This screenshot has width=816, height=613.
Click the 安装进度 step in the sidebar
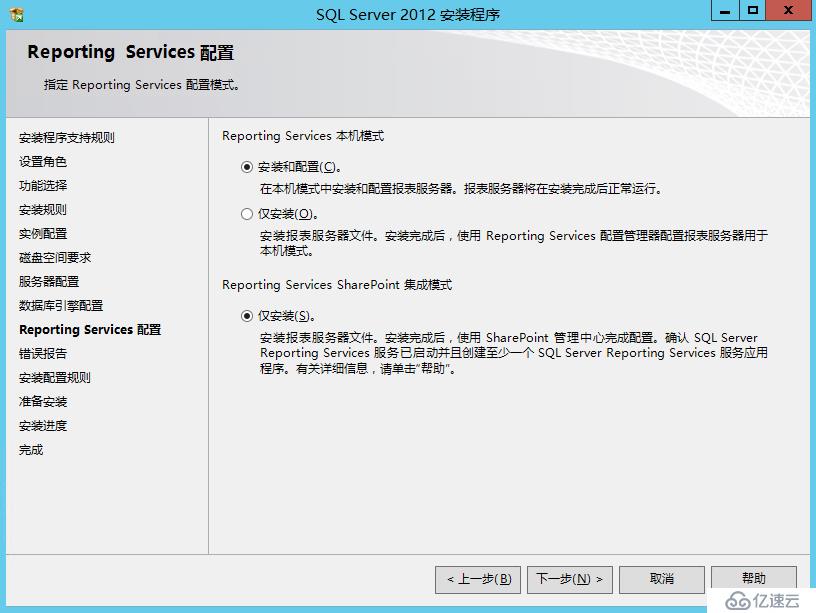click(x=43, y=426)
